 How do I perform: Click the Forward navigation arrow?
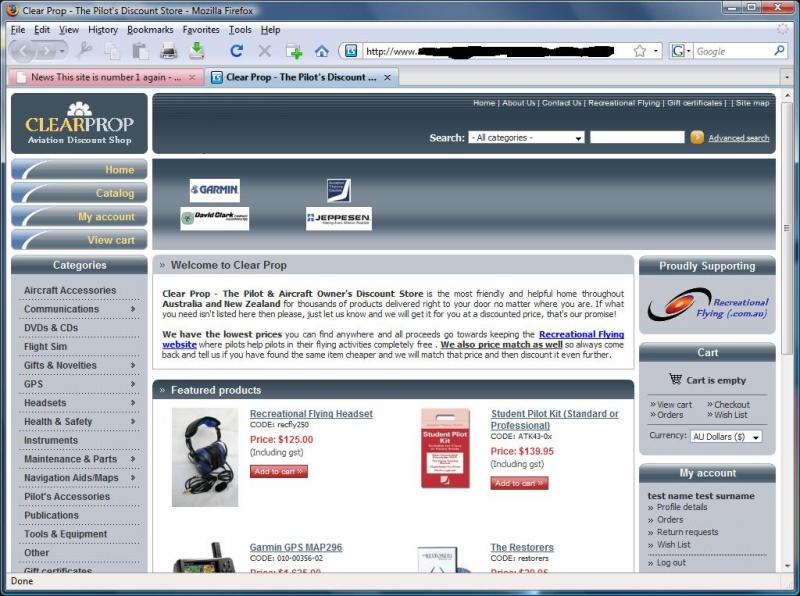point(47,51)
